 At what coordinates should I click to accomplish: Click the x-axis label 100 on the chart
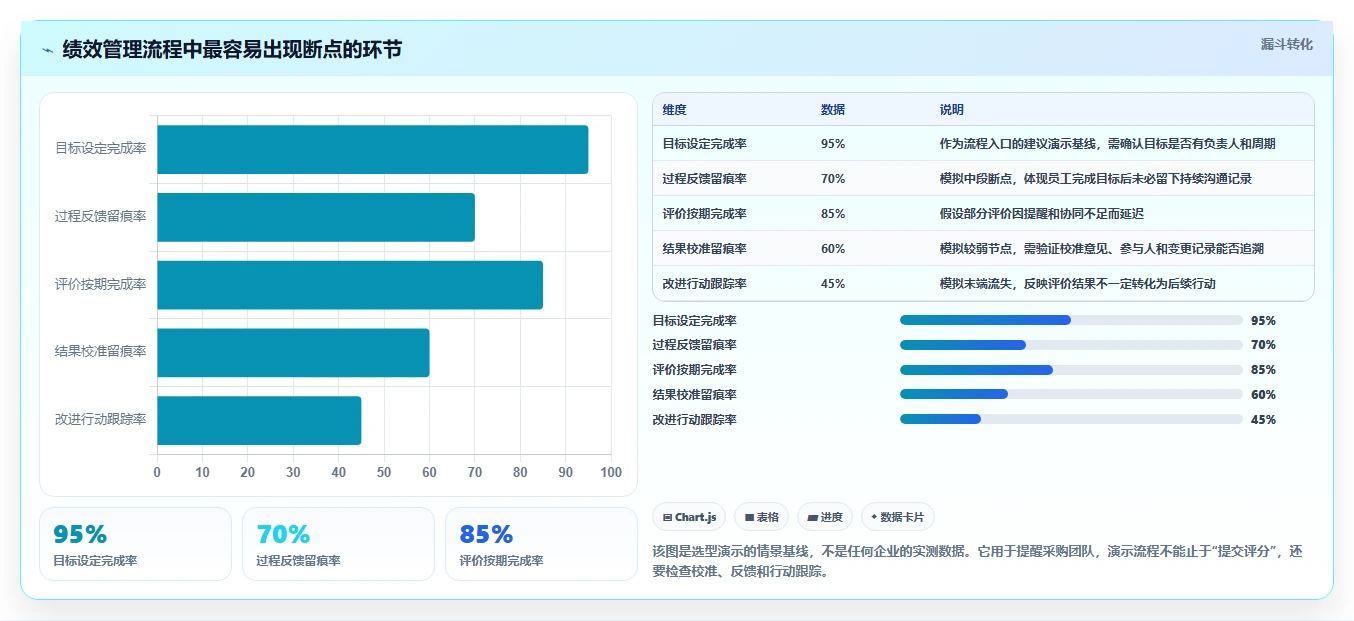611,472
